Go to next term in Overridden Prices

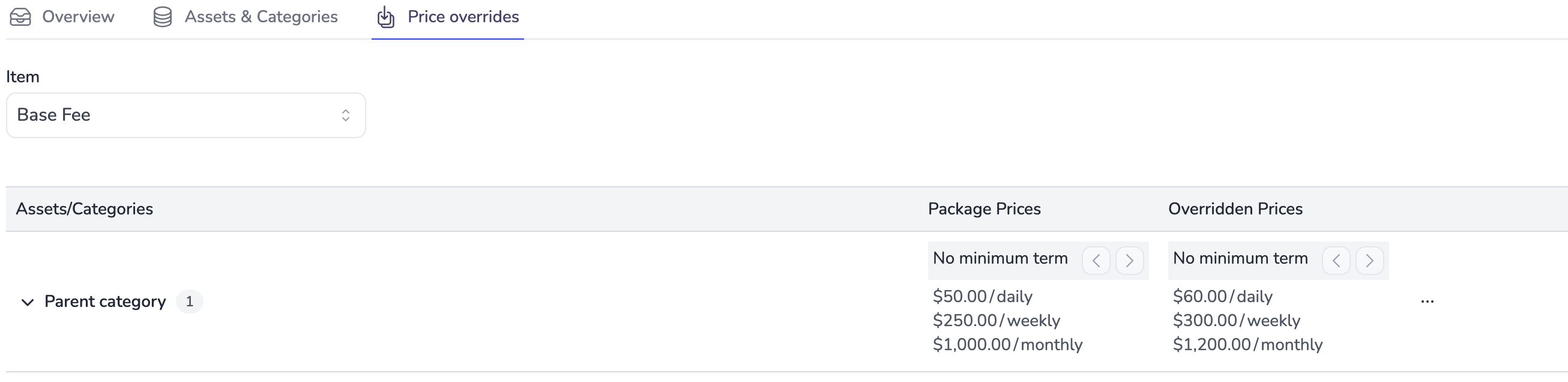pyautogui.click(x=1370, y=261)
